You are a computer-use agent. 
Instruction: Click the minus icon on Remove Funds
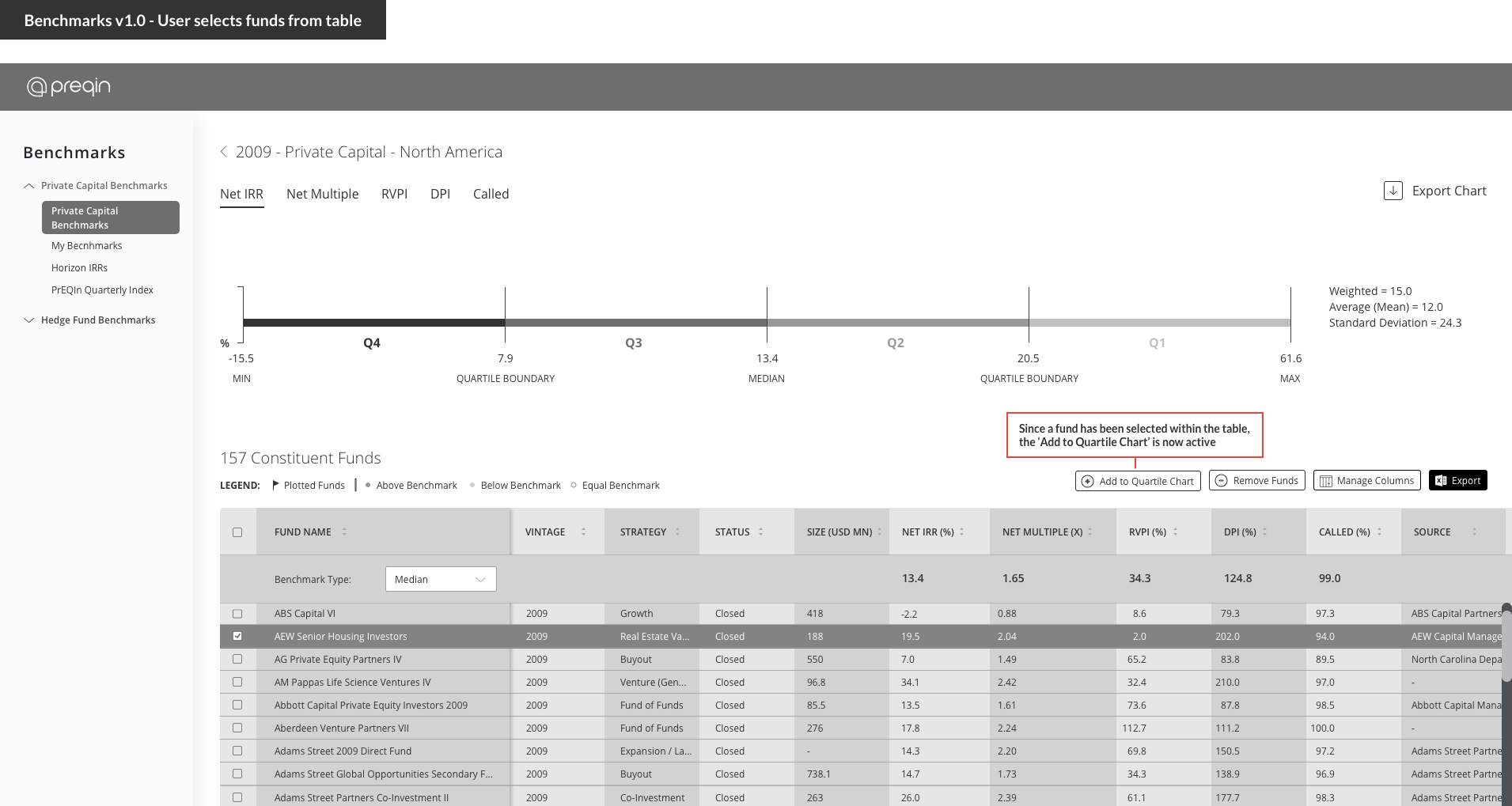point(1222,480)
